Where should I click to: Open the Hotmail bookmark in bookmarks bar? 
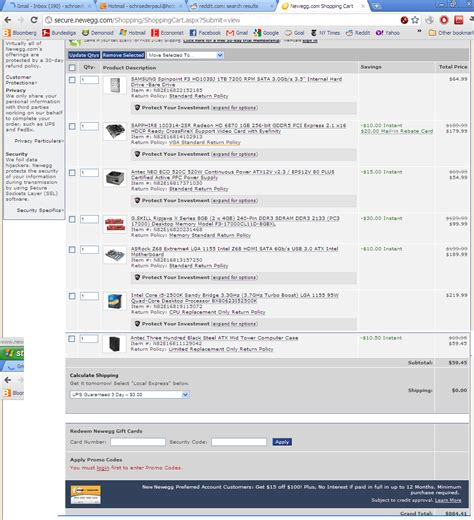(x=133, y=33)
